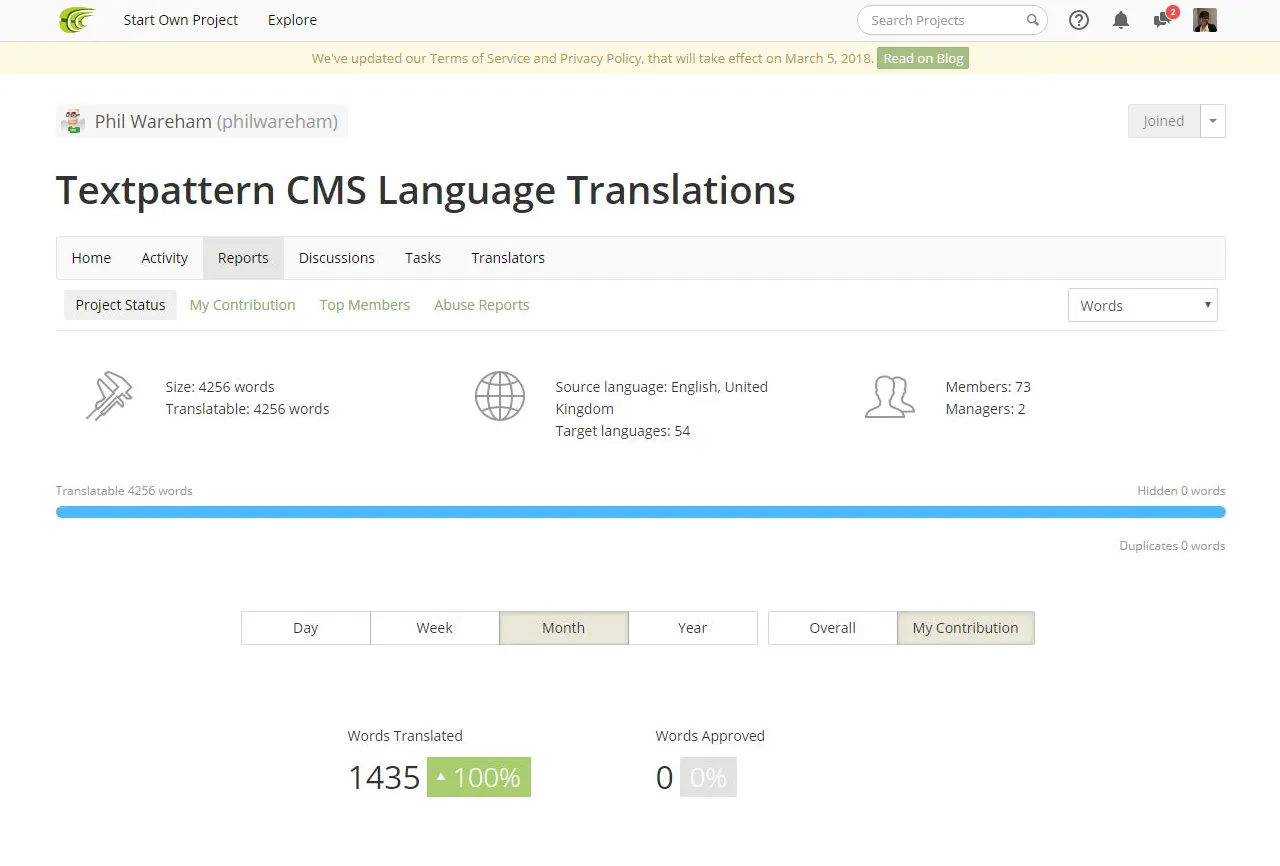
Task: Select the Year period toggle
Action: 692,628
